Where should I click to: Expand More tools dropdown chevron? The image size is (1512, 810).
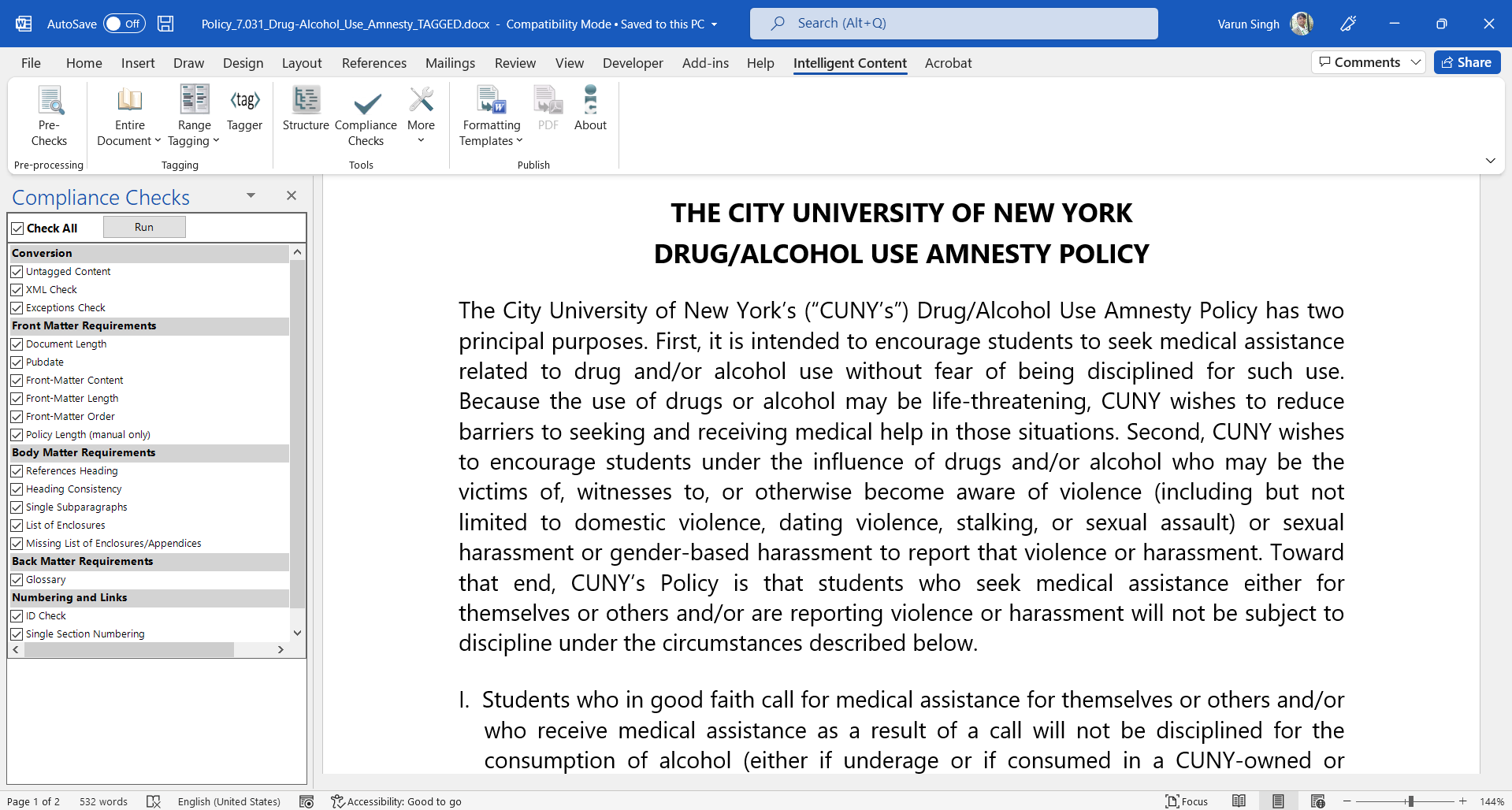421,141
